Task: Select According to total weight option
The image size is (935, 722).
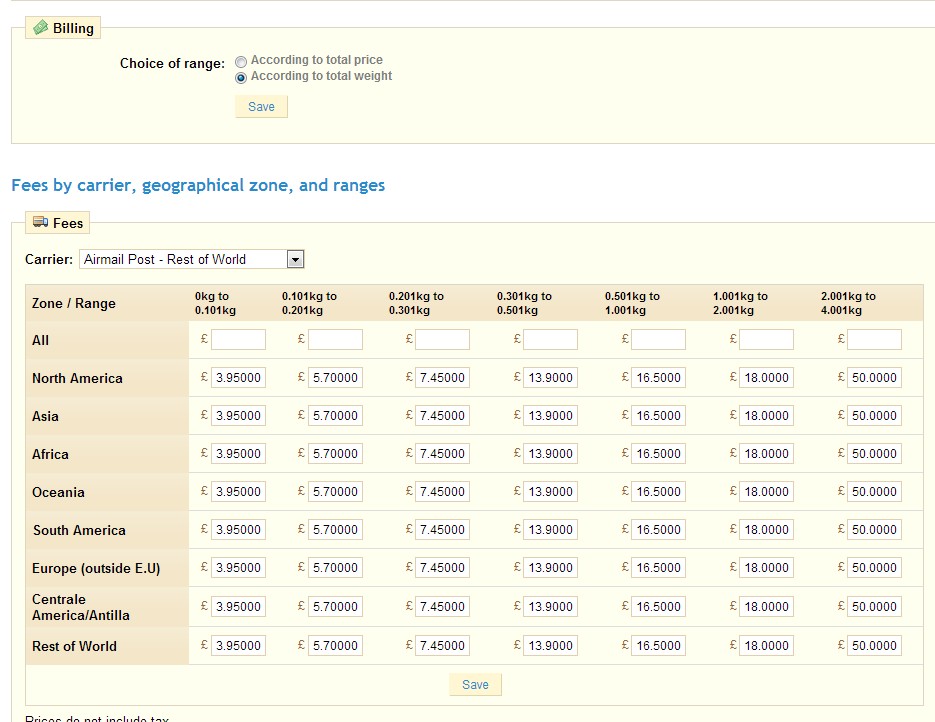Action: click(x=241, y=77)
